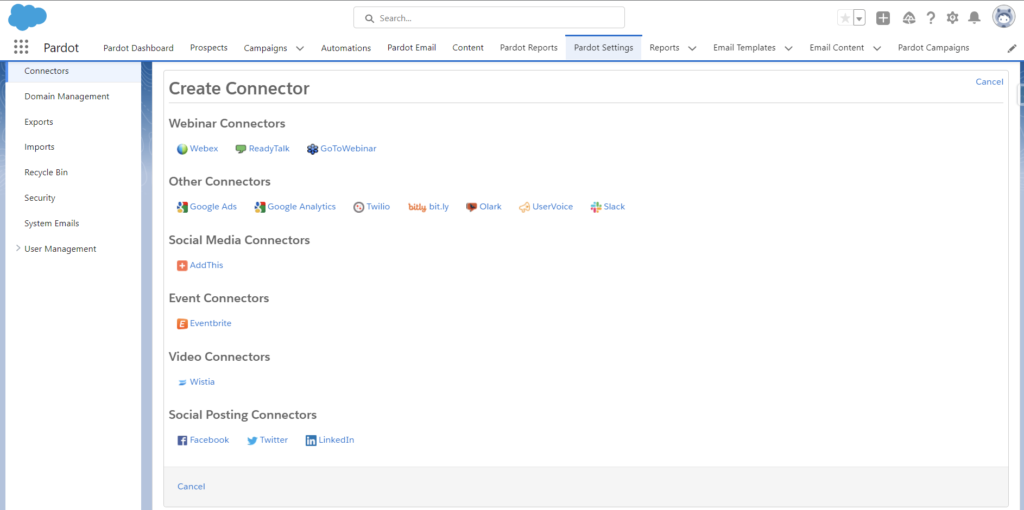Open the favorites list dropdown arrow
This screenshot has width=1024, height=510.
point(859,18)
